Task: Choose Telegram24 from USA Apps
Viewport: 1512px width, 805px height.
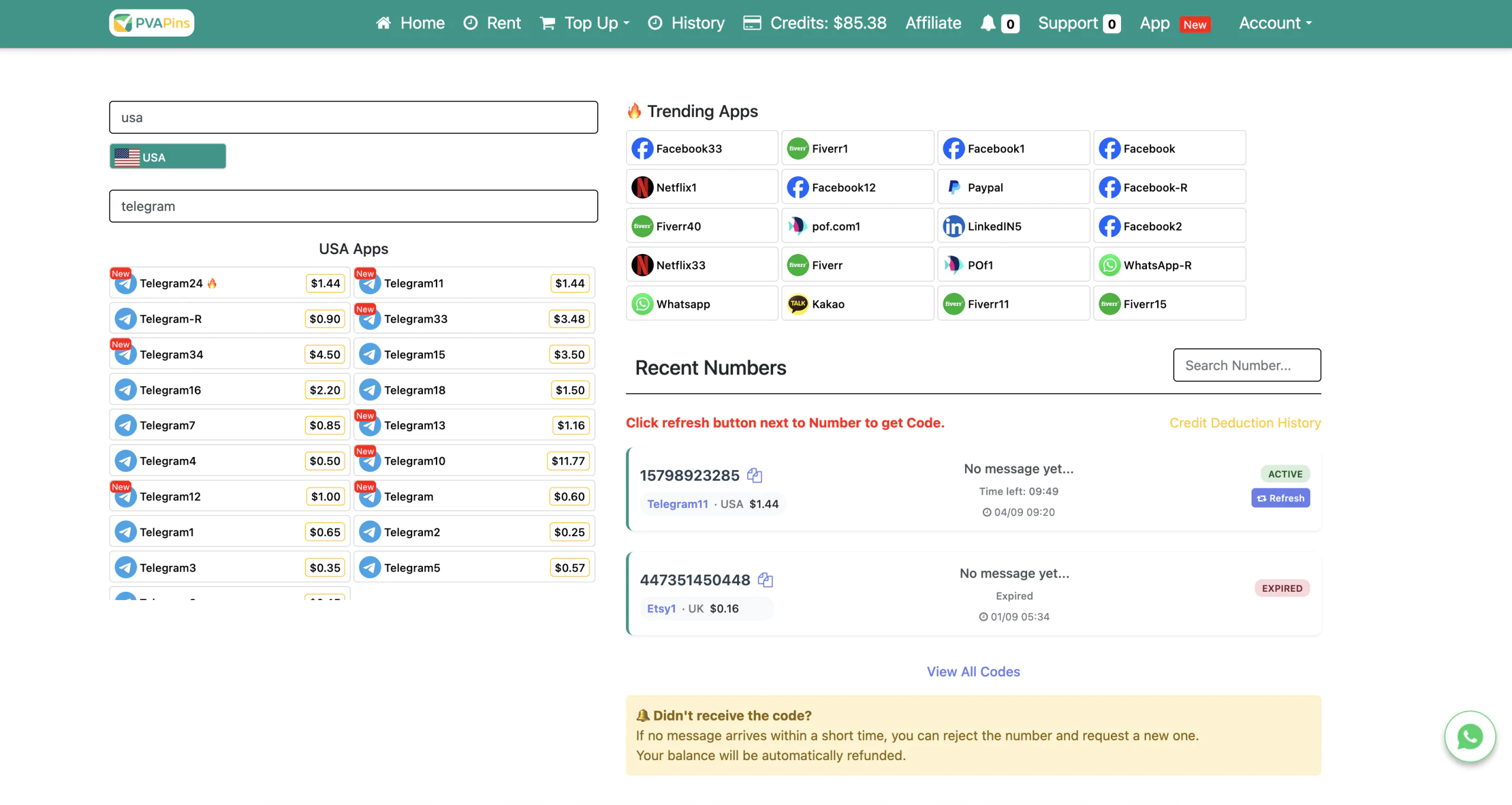Action: point(230,283)
